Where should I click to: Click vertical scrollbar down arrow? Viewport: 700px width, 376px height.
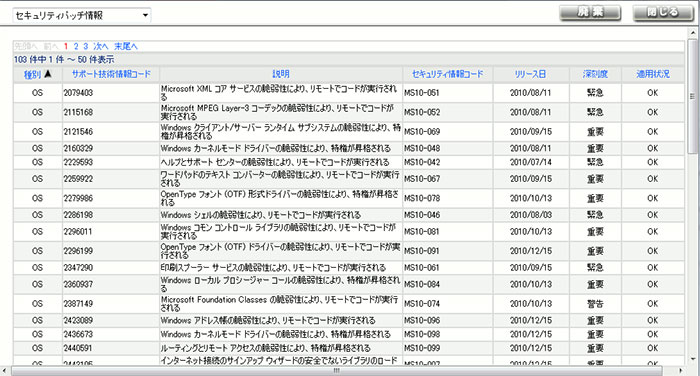[x=692, y=359]
